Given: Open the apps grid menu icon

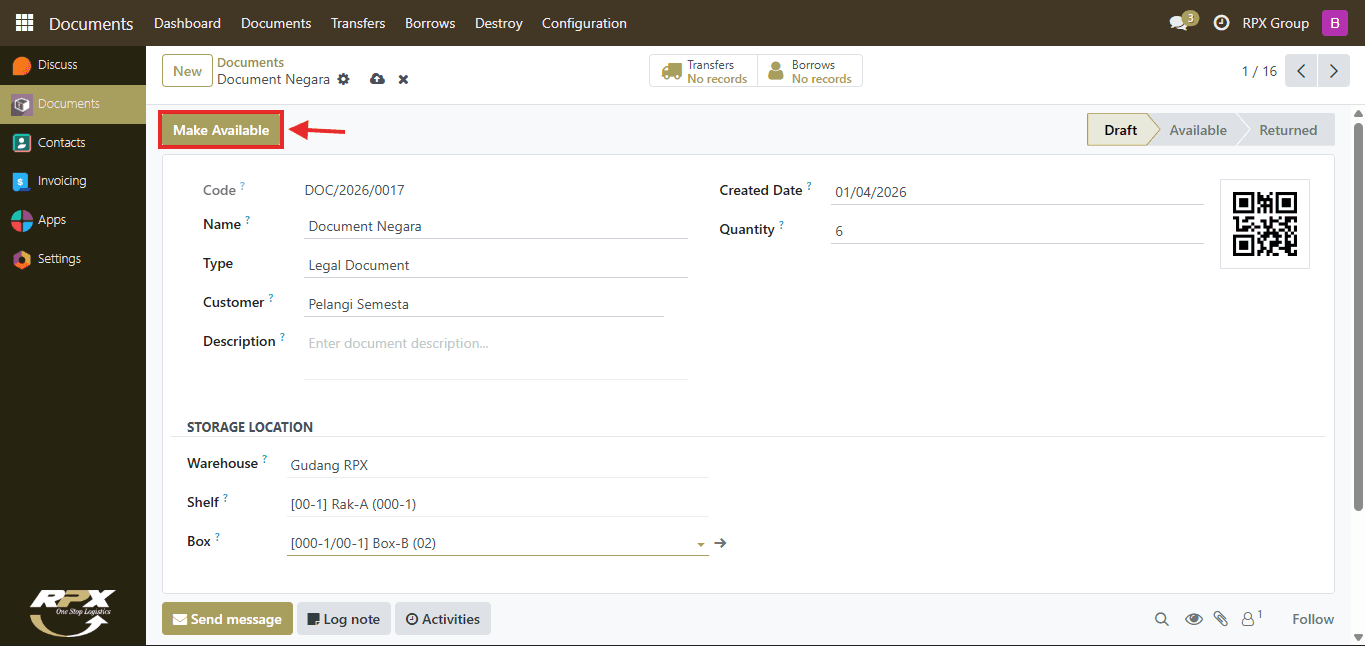Looking at the screenshot, I should tap(24, 23).
